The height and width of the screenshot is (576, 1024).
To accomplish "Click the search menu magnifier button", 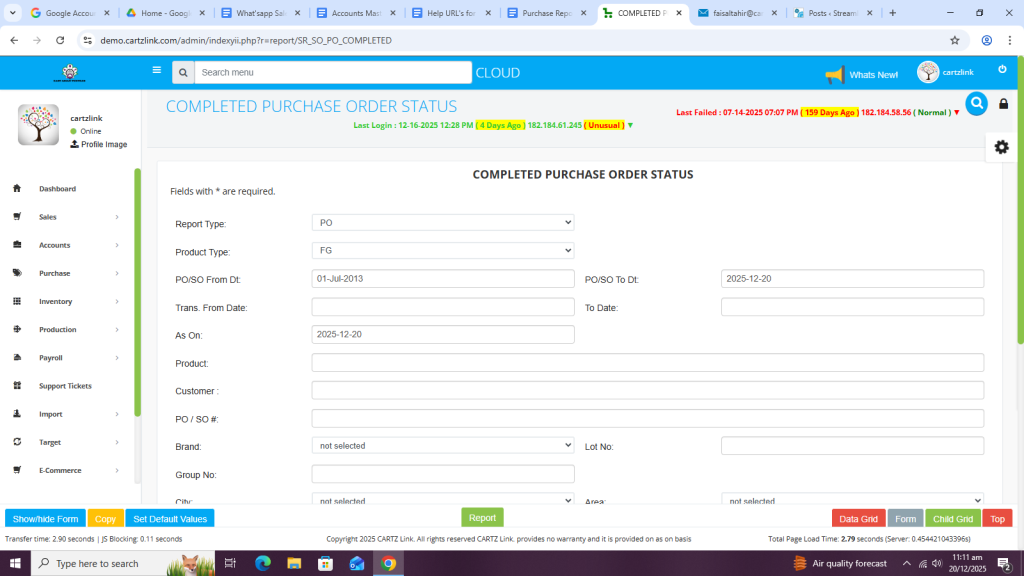I will click(x=182, y=73).
